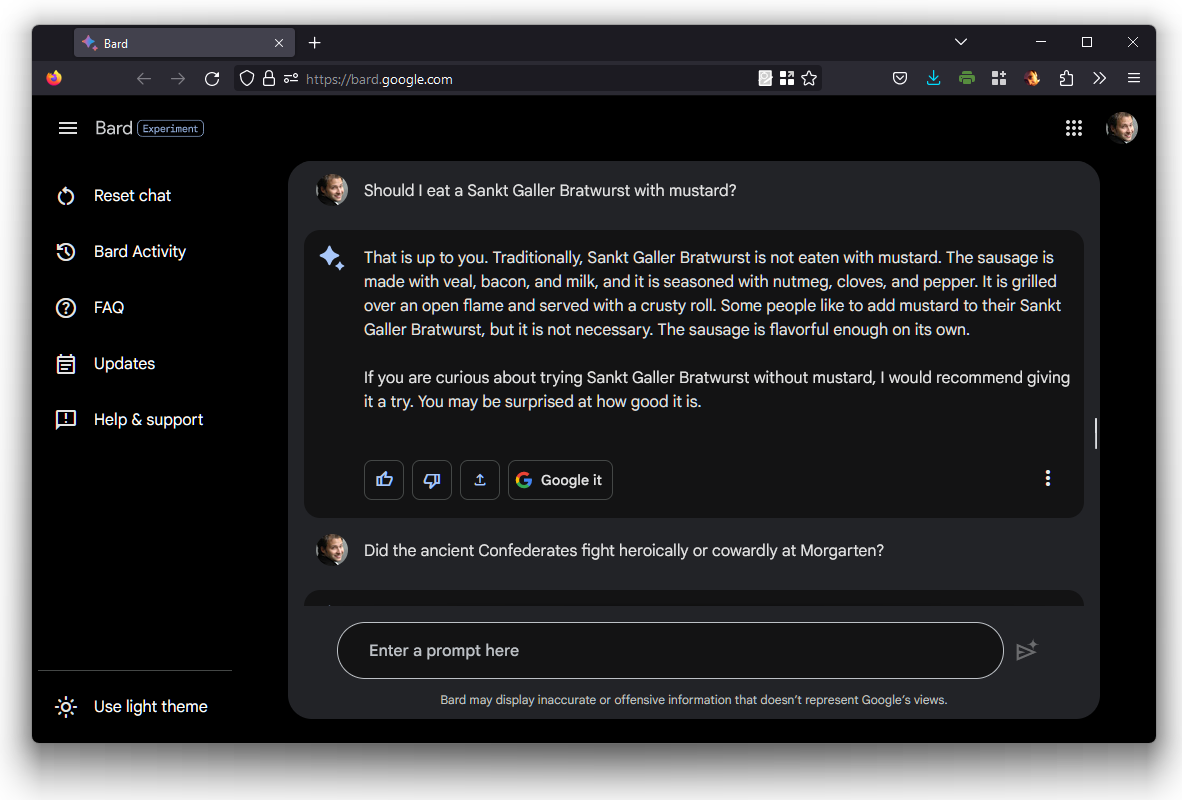This screenshot has height=800, width=1182.
Task: Give a thumbs up to the response
Action: point(384,480)
